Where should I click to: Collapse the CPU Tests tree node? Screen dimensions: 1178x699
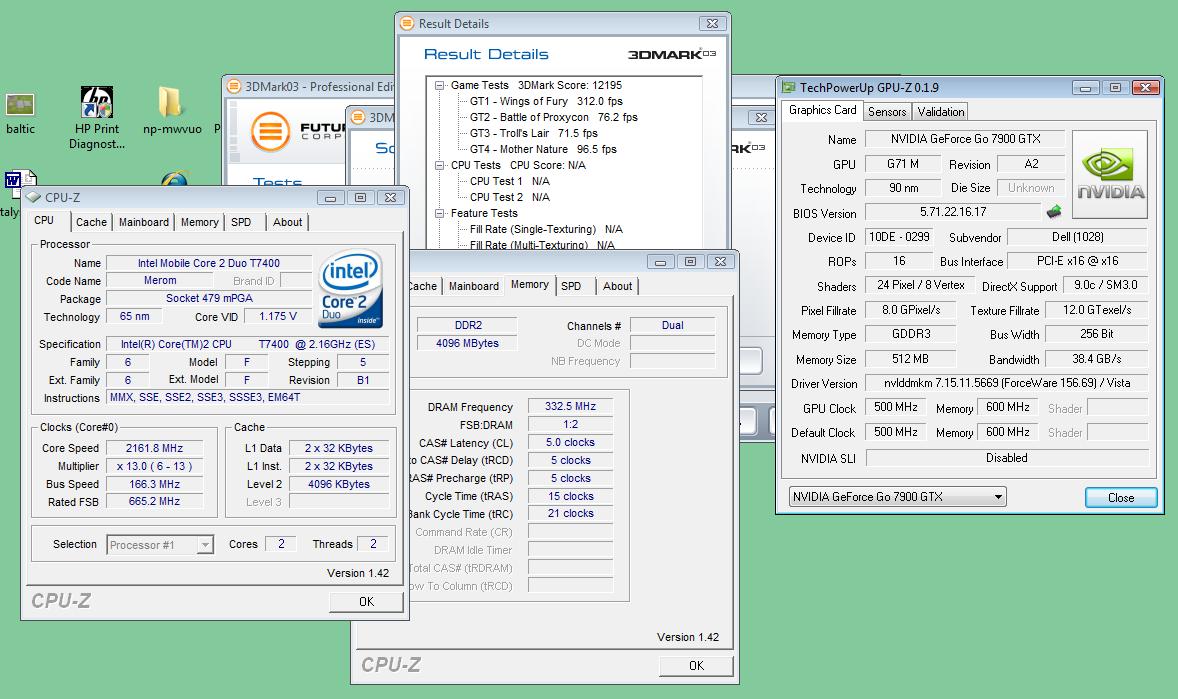tap(439, 165)
